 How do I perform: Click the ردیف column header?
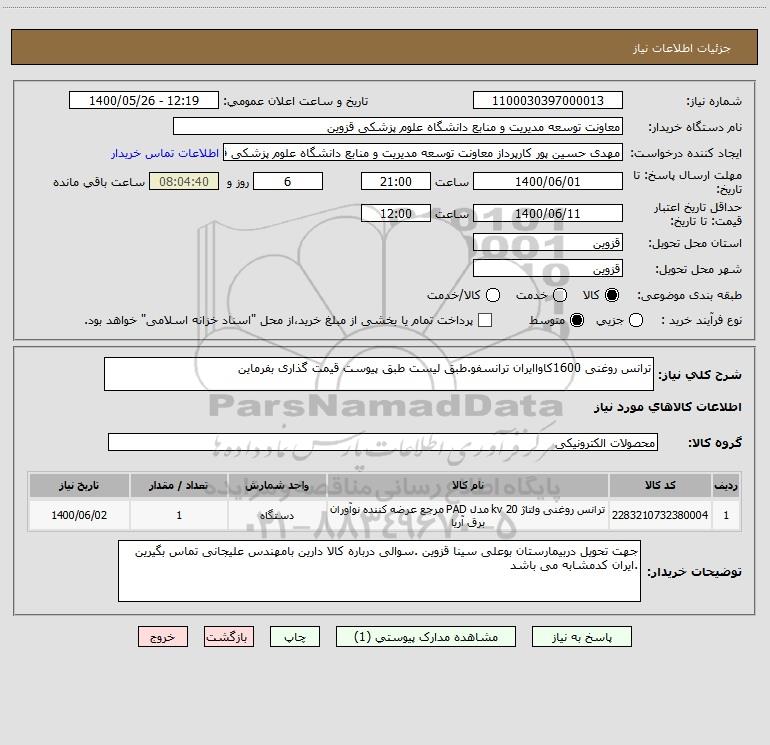click(726, 485)
